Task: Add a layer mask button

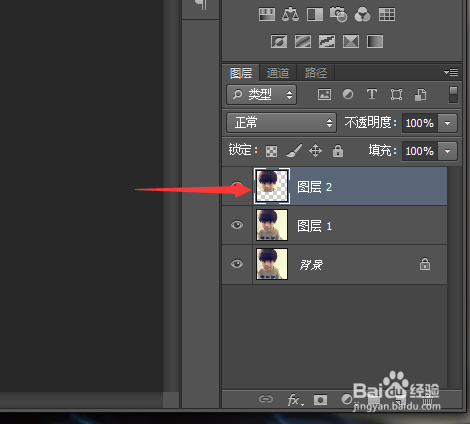Action: (320, 399)
